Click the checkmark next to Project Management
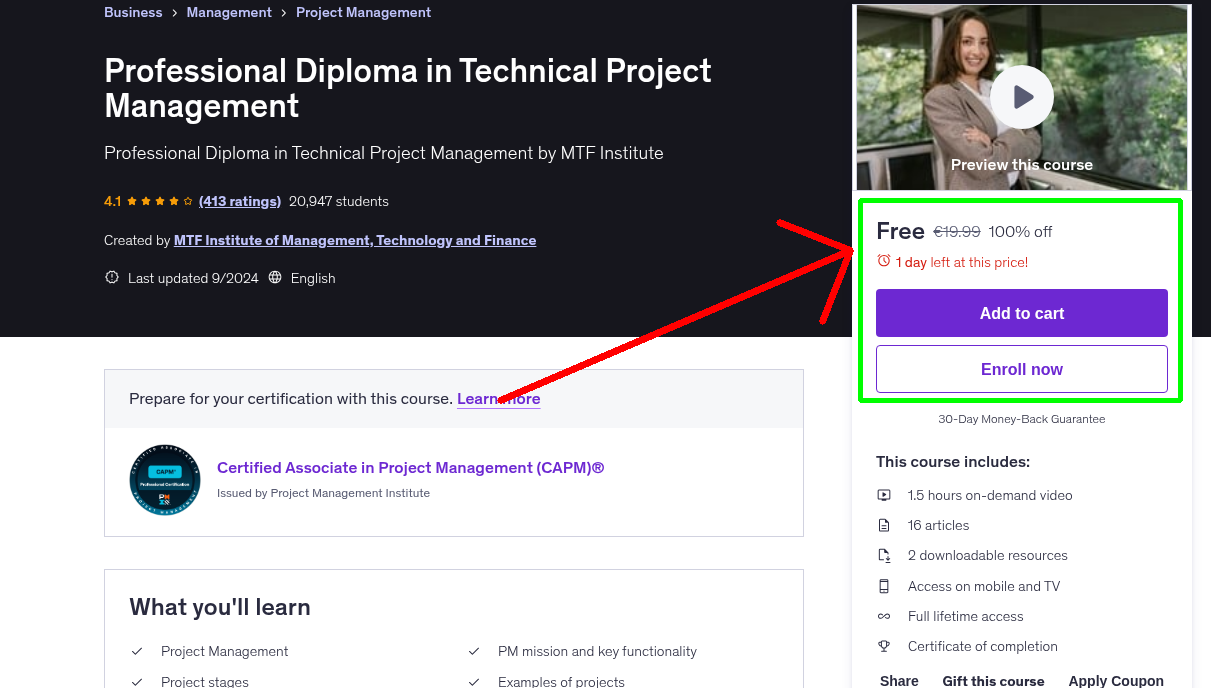 [x=137, y=651]
